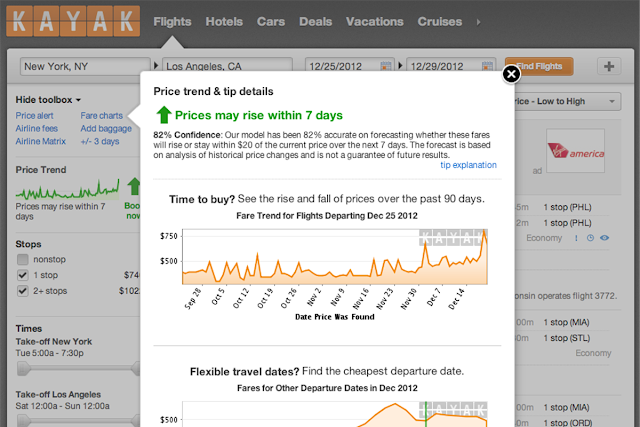Open the Price - Low to High sort dropdown
640x427 pixels.
pos(567,101)
